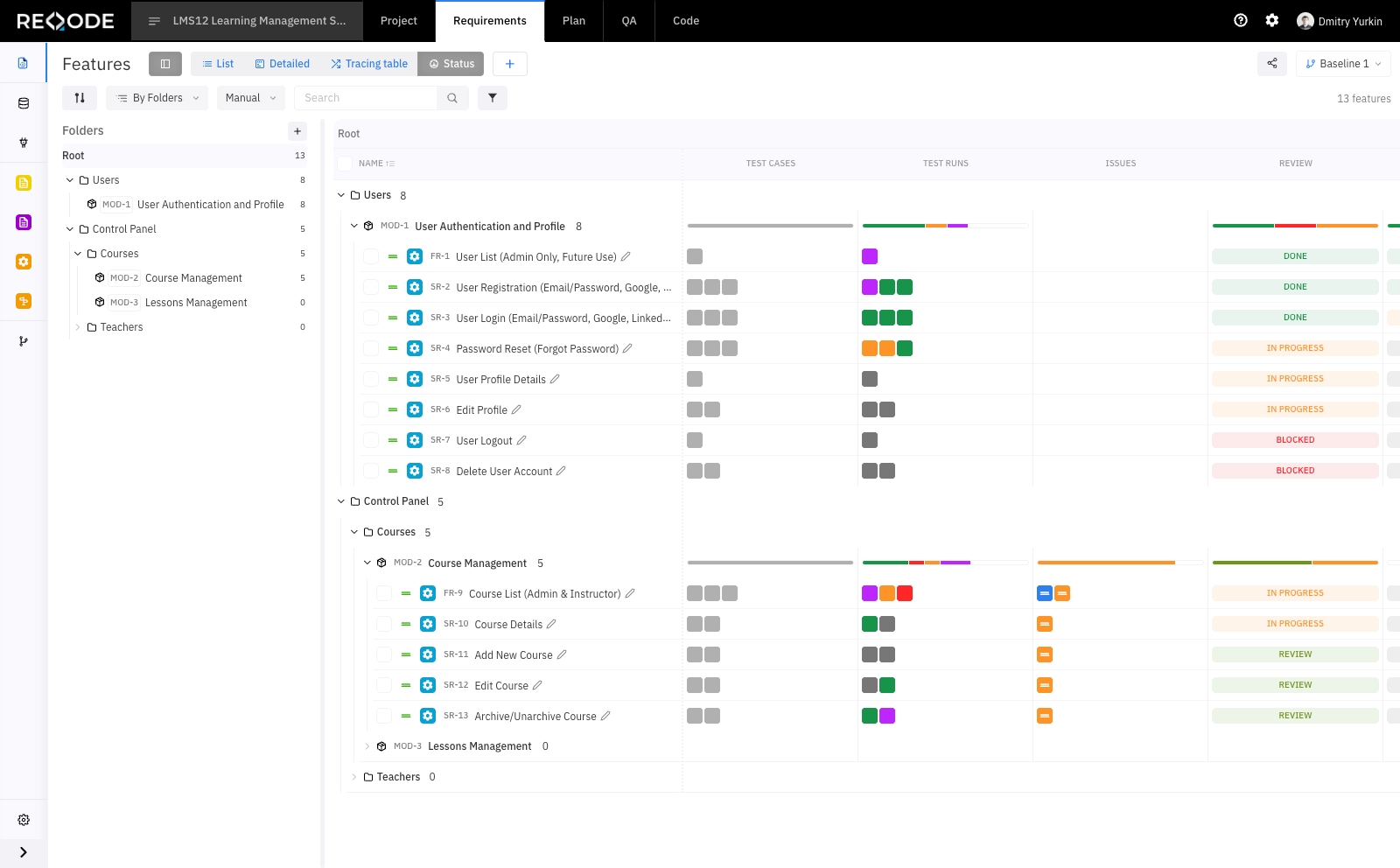Check the FR-1 User List checkbox
The image size is (1400, 868).
371,256
